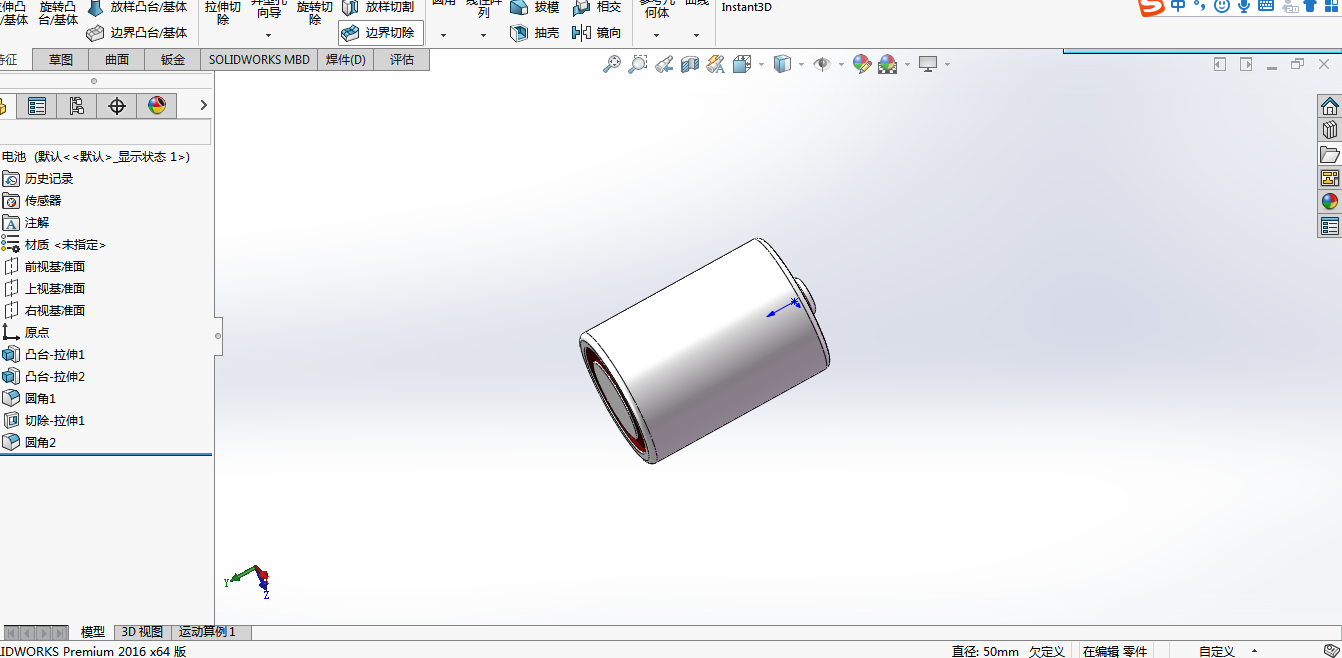Select 材质 <未指定> material item
1342x658 pixels.
coord(54,245)
